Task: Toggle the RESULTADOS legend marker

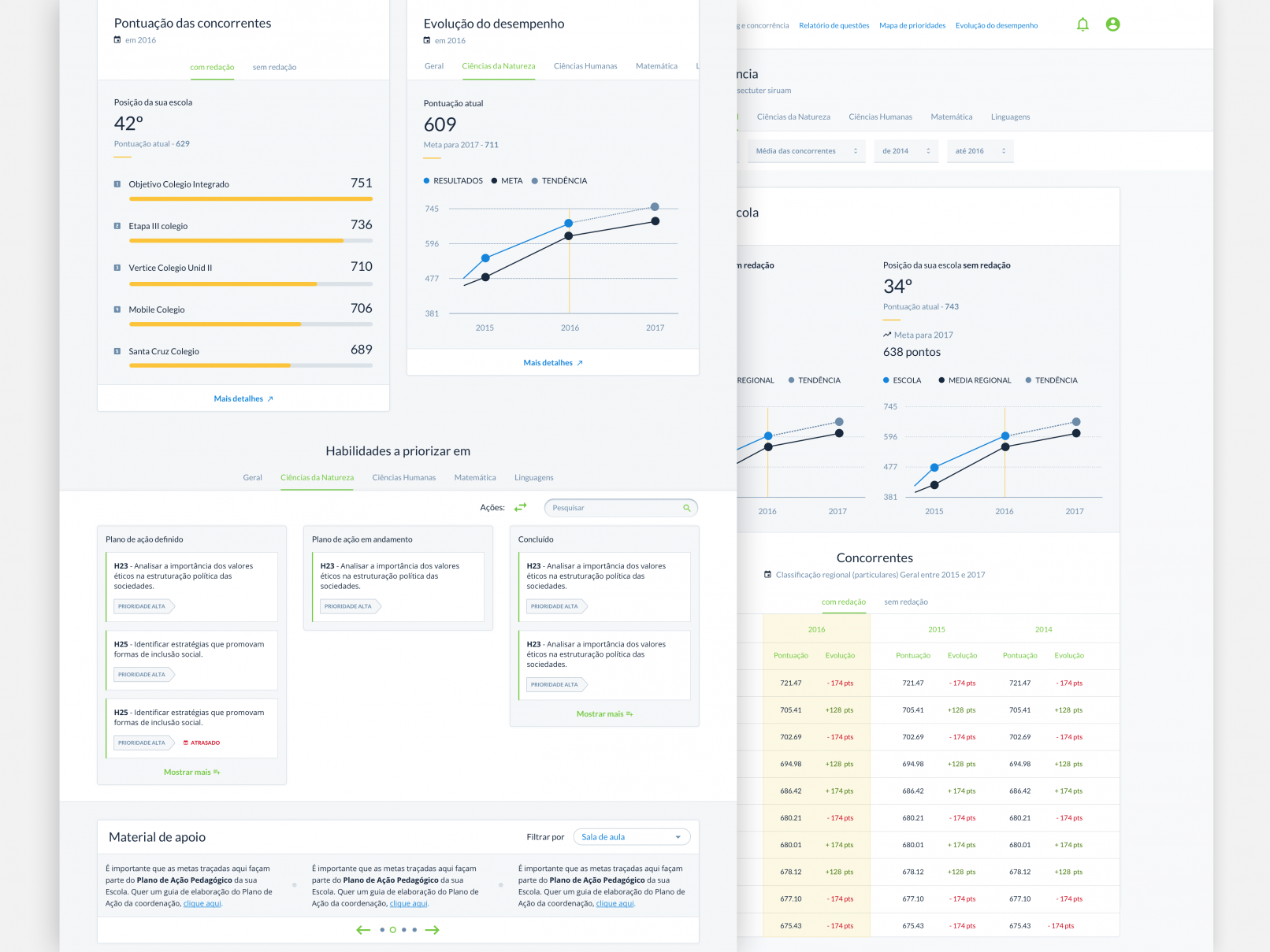Action: tap(427, 181)
